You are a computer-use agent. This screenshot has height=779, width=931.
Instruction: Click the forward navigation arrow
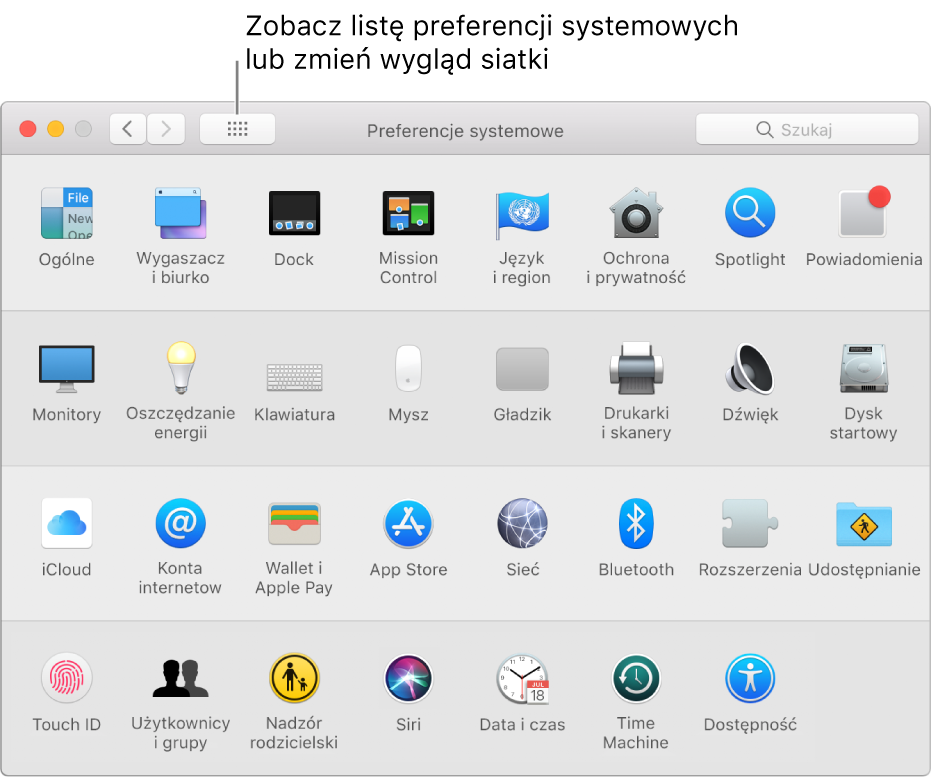pos(166,129)
